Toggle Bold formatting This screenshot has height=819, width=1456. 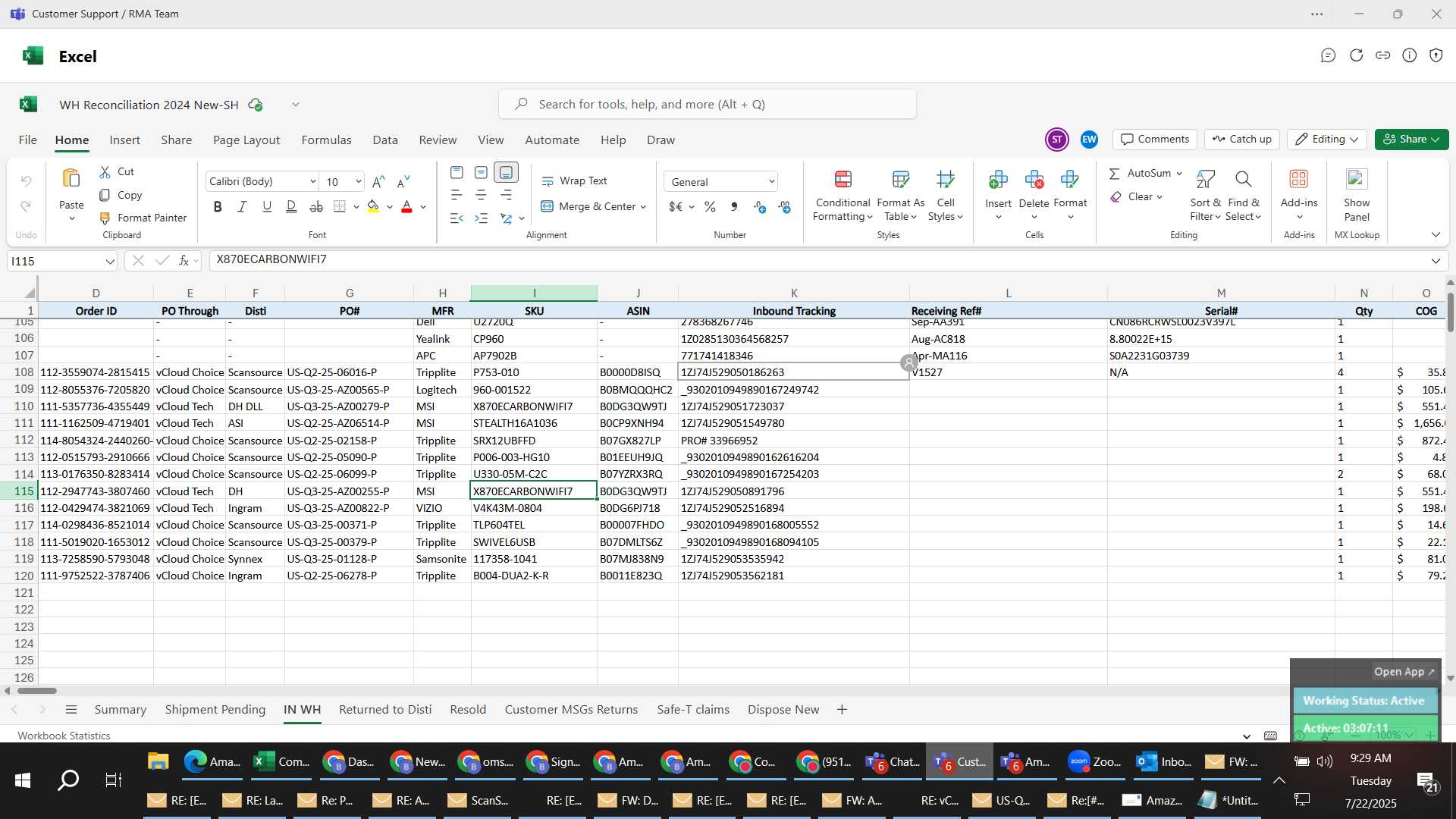pos(218,206)
